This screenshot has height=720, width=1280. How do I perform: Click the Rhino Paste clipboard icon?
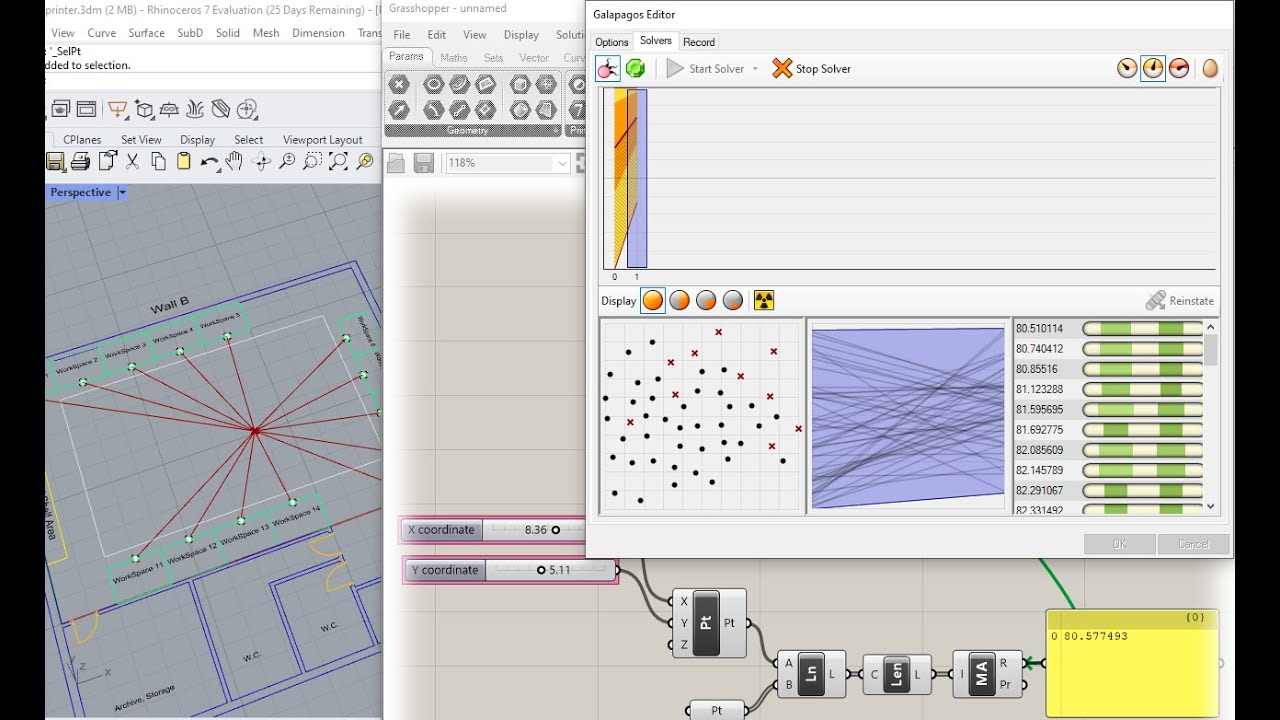pyautogui.click(x=183, y=161)
